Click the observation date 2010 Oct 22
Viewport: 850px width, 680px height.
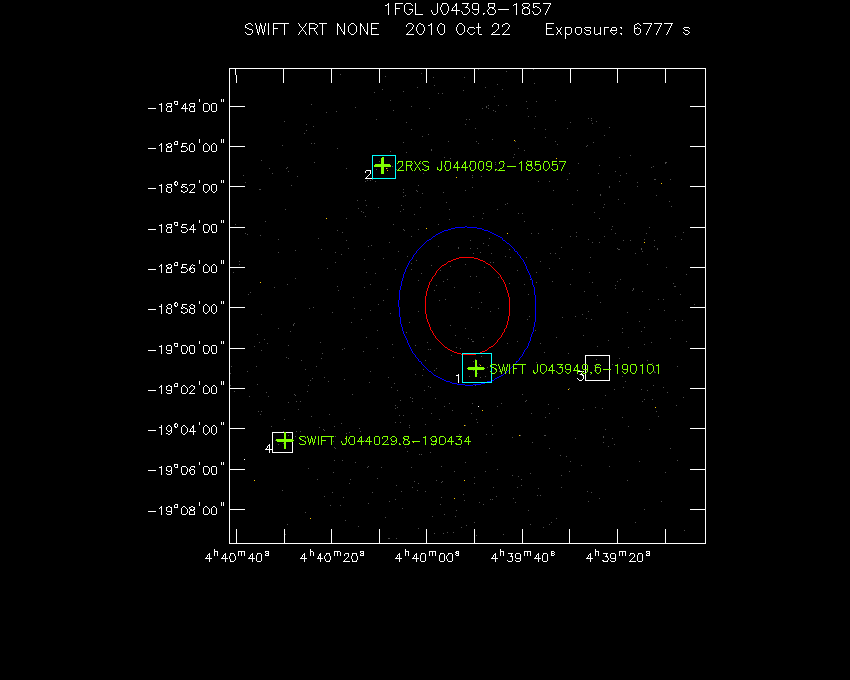[458, 29]
